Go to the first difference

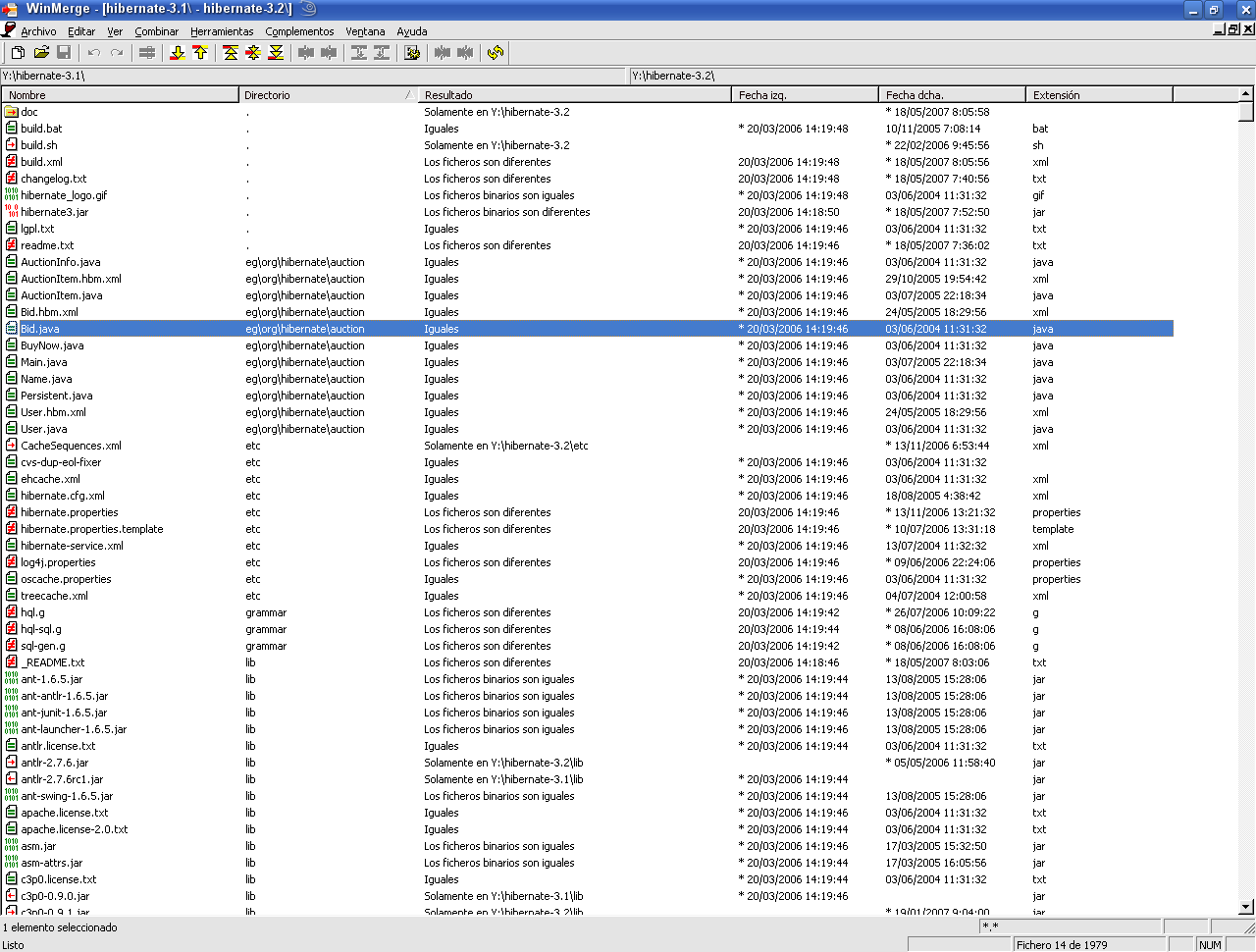click(230, 53)
